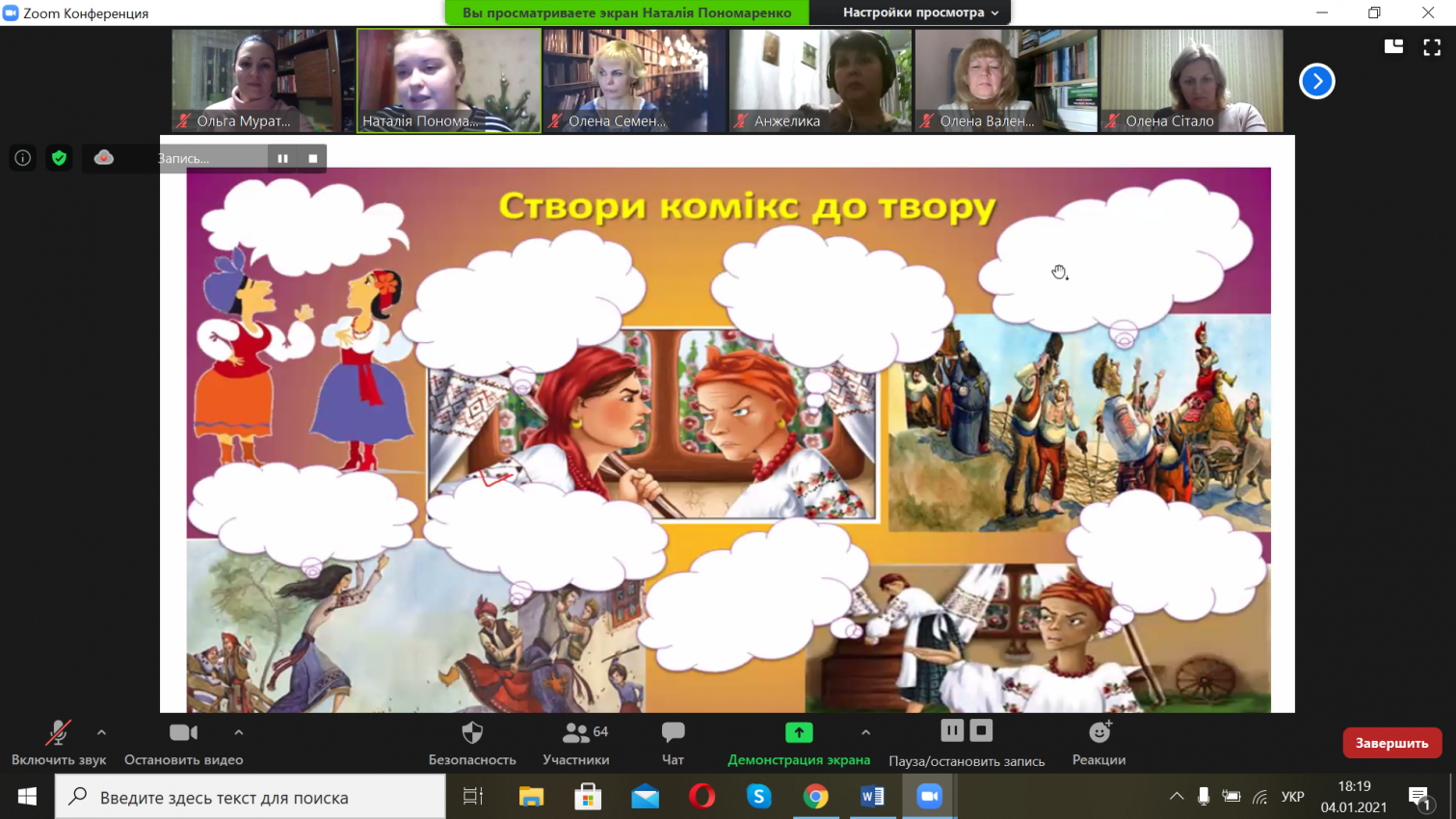The width and height of the screenshot is (1456, 819).
Task: Click the taskbar search field
Action: point(251,797)
